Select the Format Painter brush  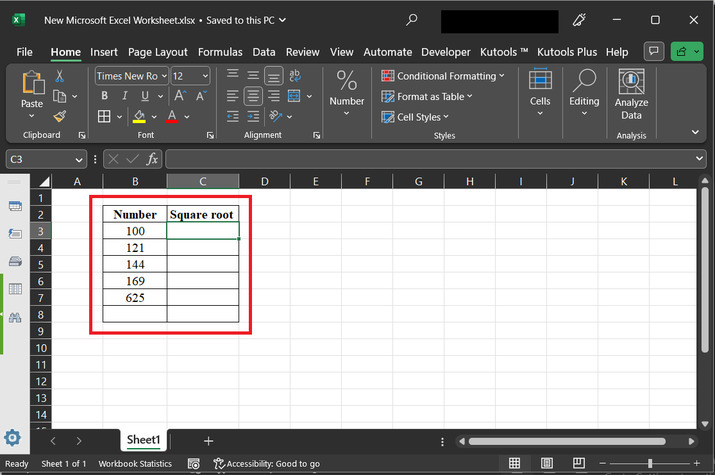point(60,116)
